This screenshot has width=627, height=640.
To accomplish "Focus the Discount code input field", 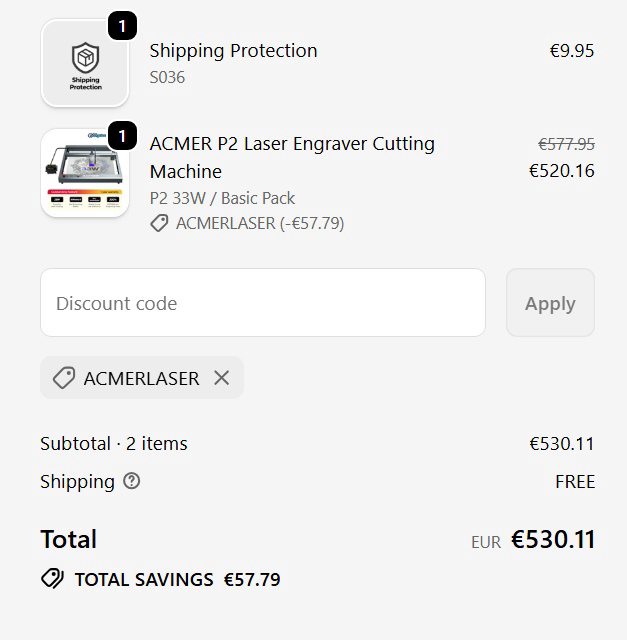I will (x=262, y=303).
